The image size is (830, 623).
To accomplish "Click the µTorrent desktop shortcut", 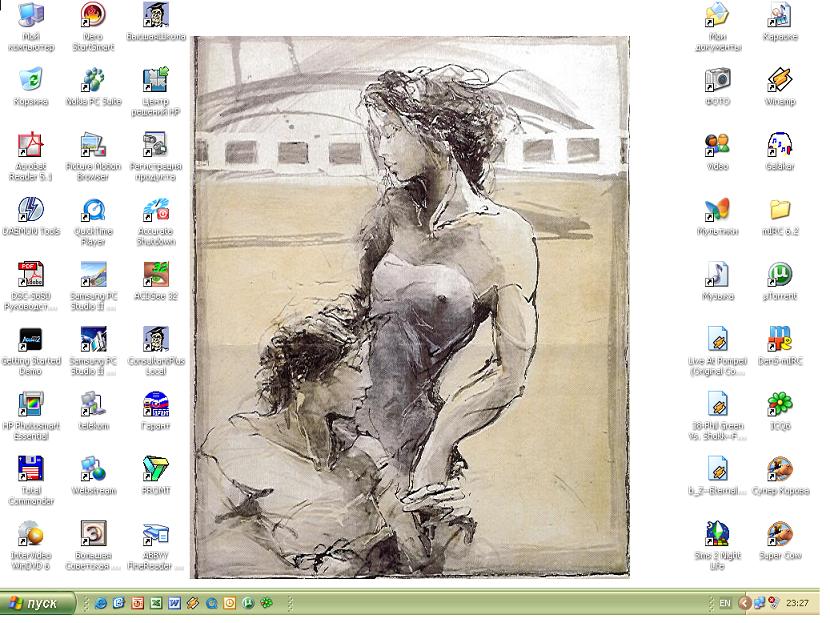I will click(x=780, y=275).
